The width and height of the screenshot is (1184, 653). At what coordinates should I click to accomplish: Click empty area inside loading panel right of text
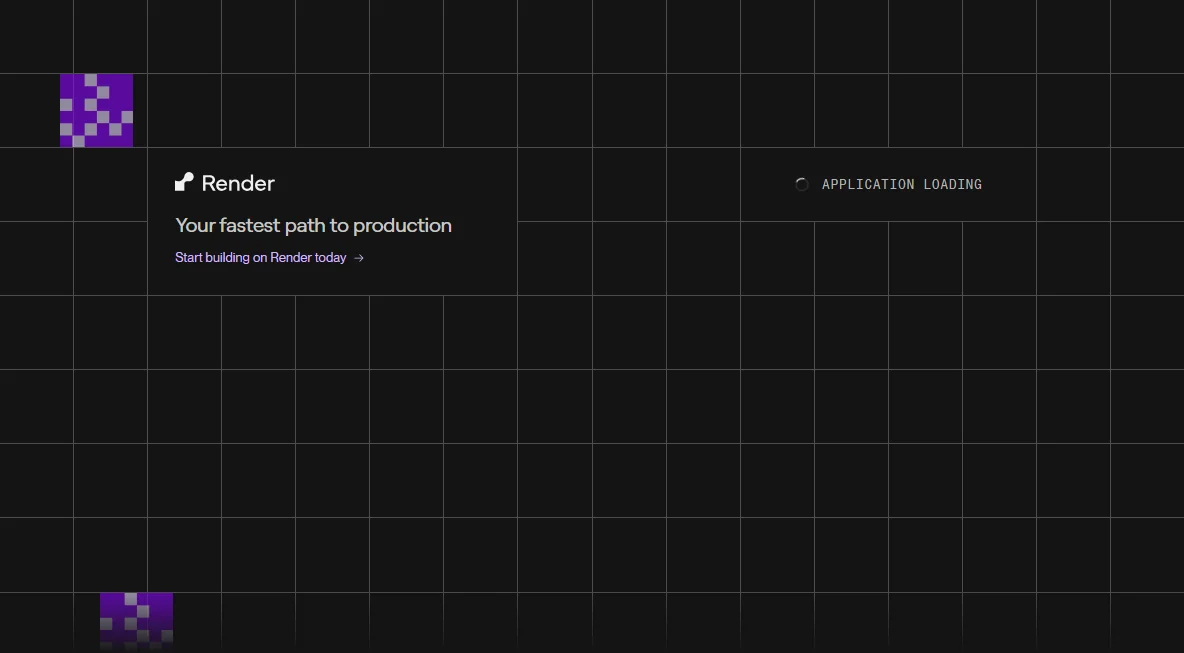[x=1009, y=184]
